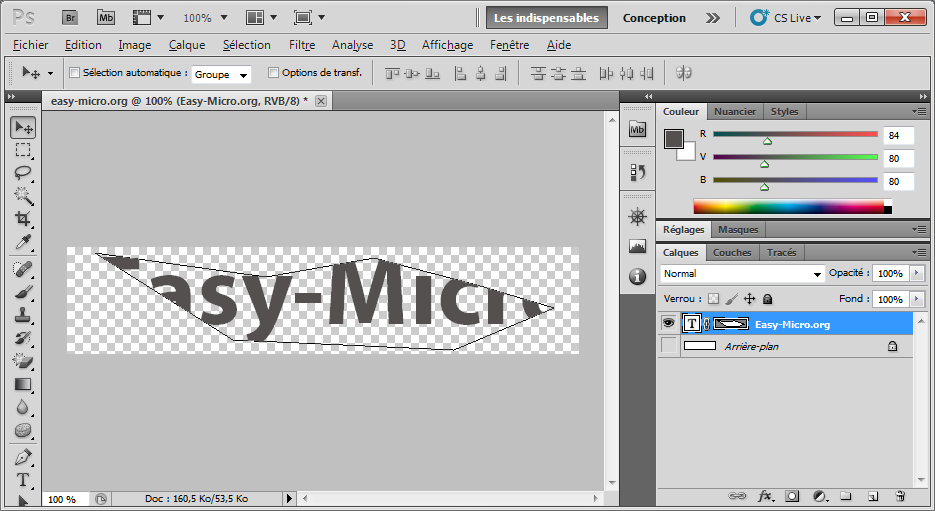935x511 pixels.
Task: Select the Crop tool
Action: click(x=23, y=218)
